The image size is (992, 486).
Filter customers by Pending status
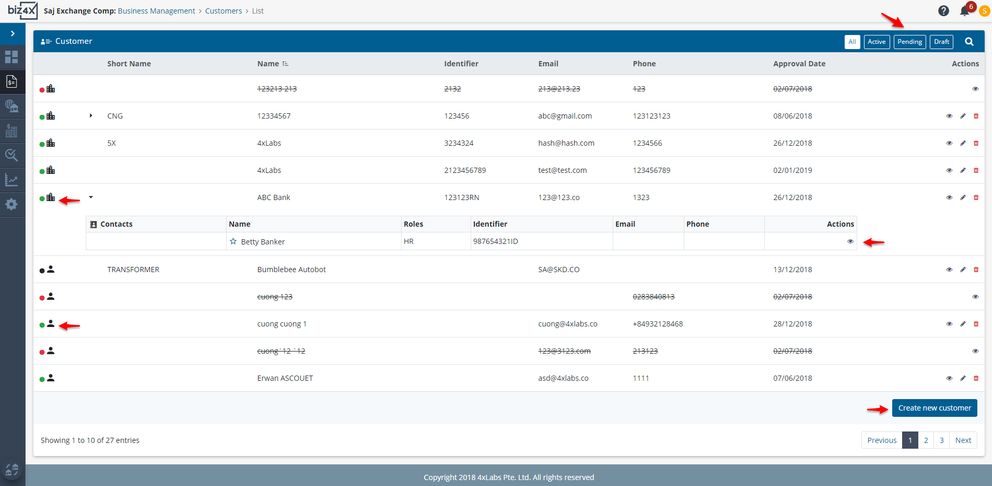point(909,42)
